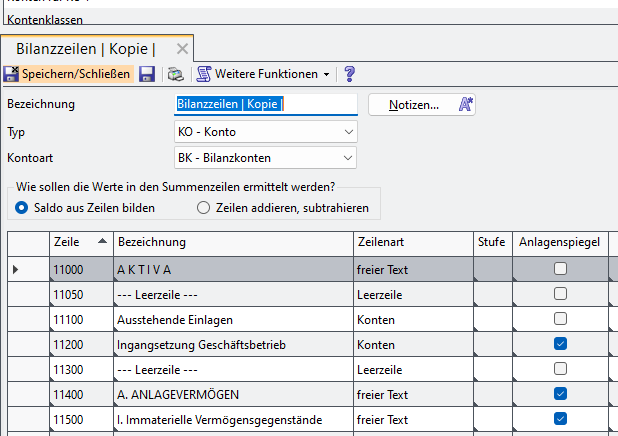Close the Bilanzzeilen | Kopie tab
Image resolution: width=618 pixels, height=436 pixels.
click(x=182, y=49)
